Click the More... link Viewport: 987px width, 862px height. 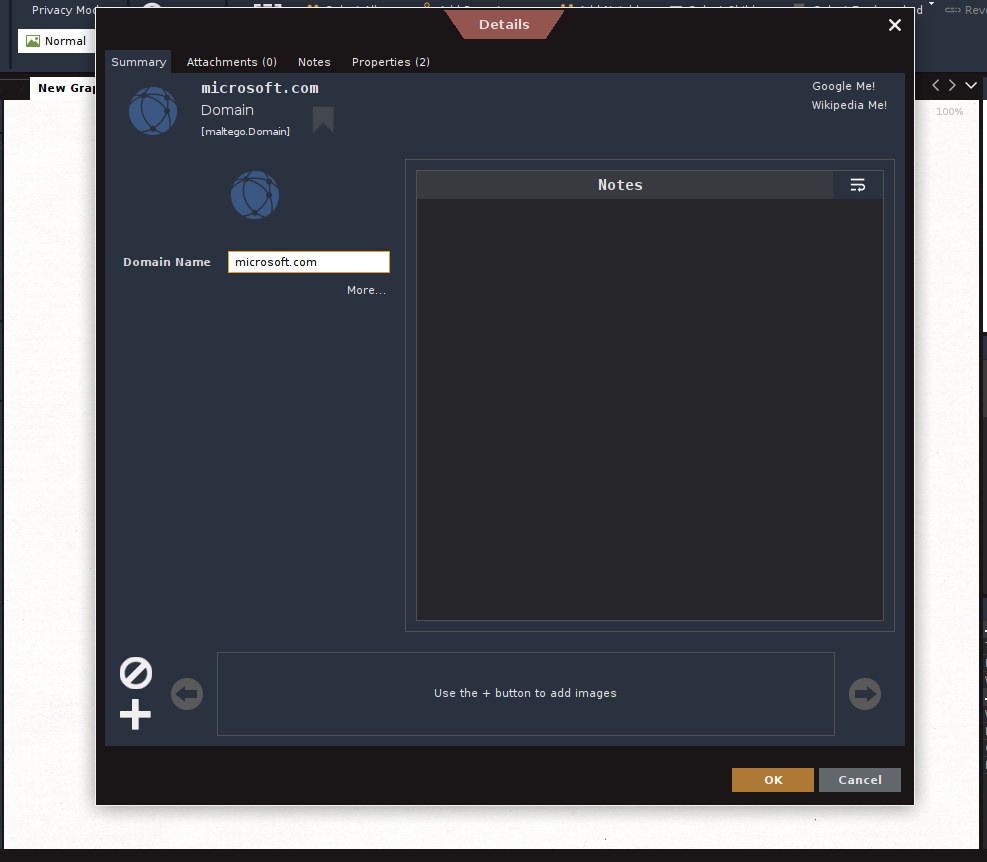366,290
